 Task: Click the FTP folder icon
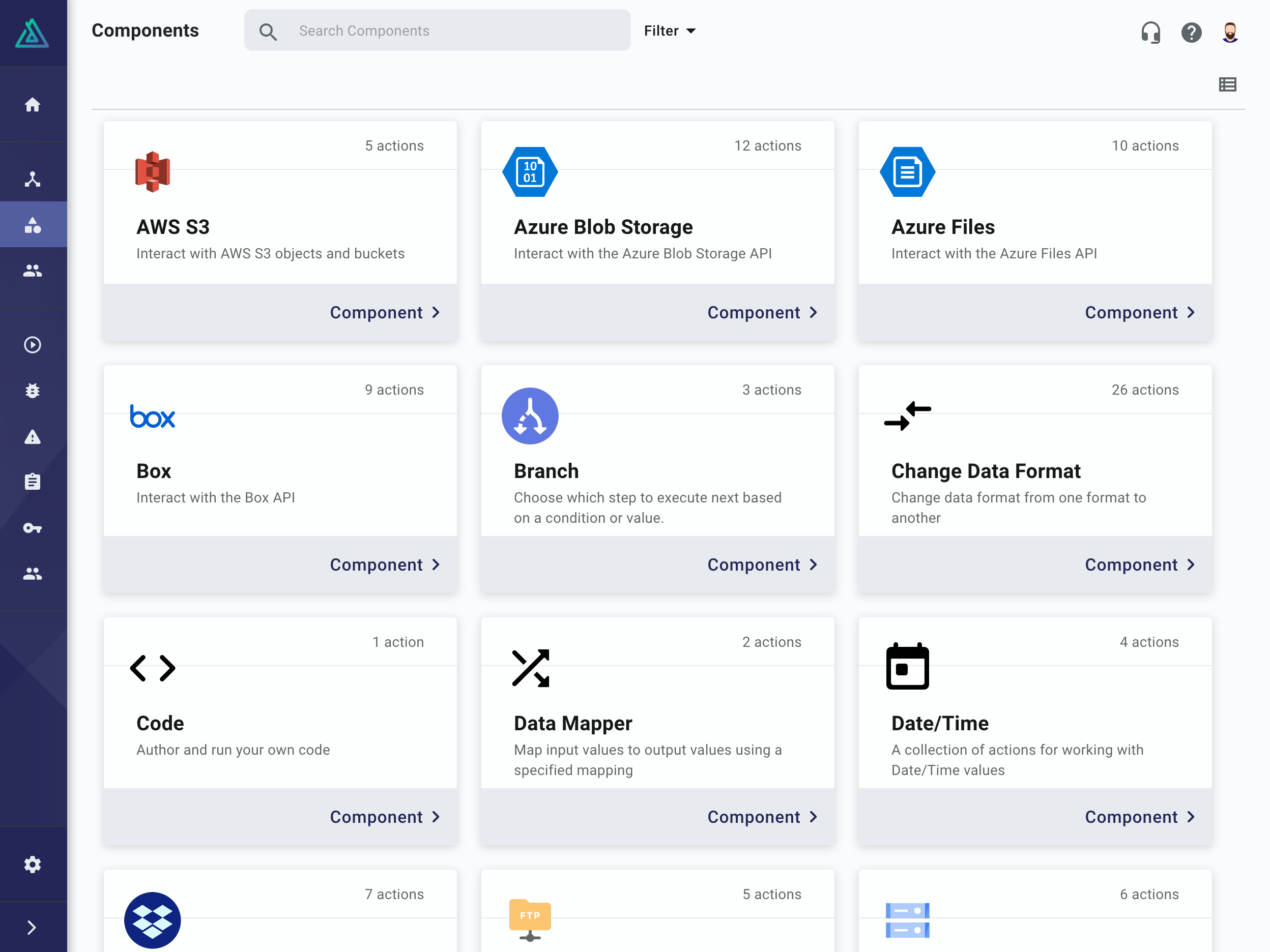coord(530,920)
